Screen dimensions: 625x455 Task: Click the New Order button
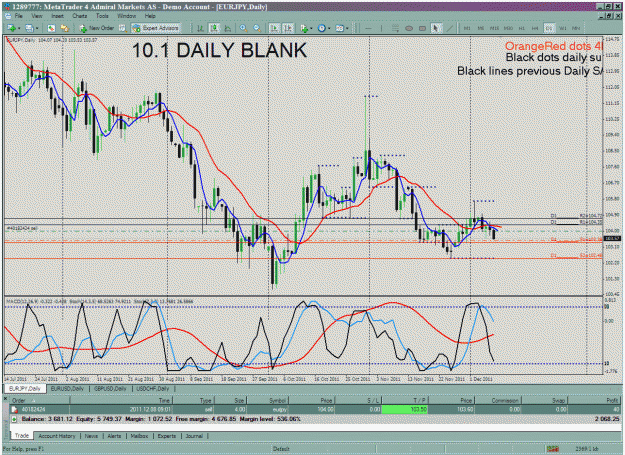[x=96, y=28]
